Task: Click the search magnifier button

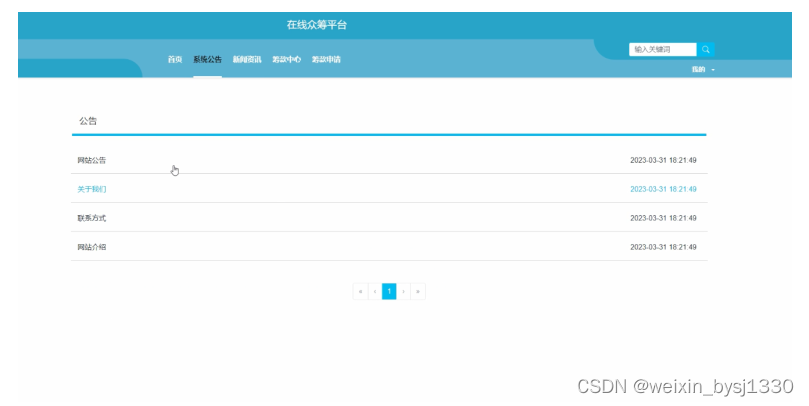Action: [x=705, y=50]
